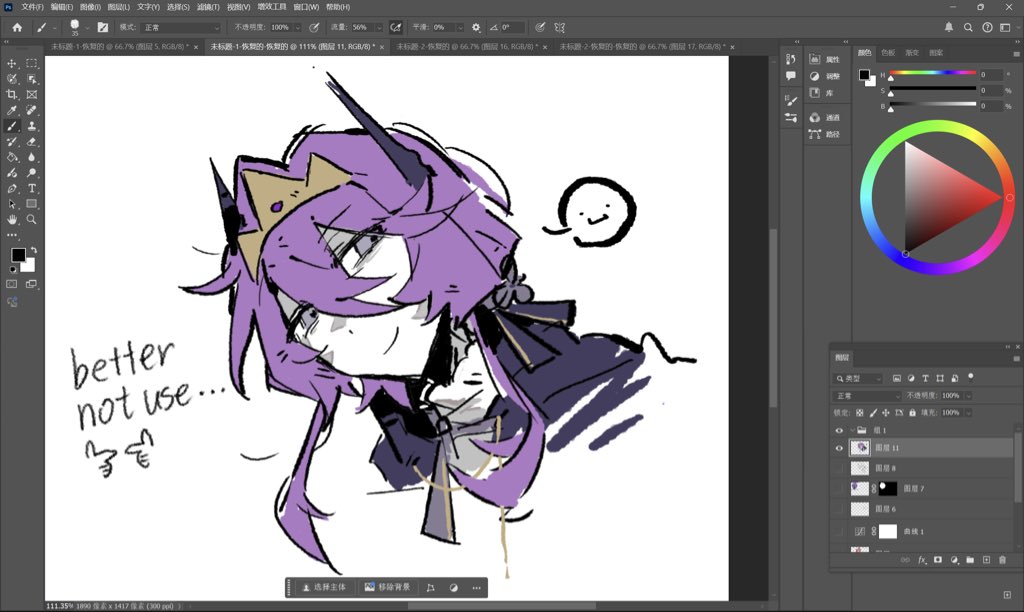Swap foreground and background colors
The height and width of the screenshot is (612, 1024).
33,250
